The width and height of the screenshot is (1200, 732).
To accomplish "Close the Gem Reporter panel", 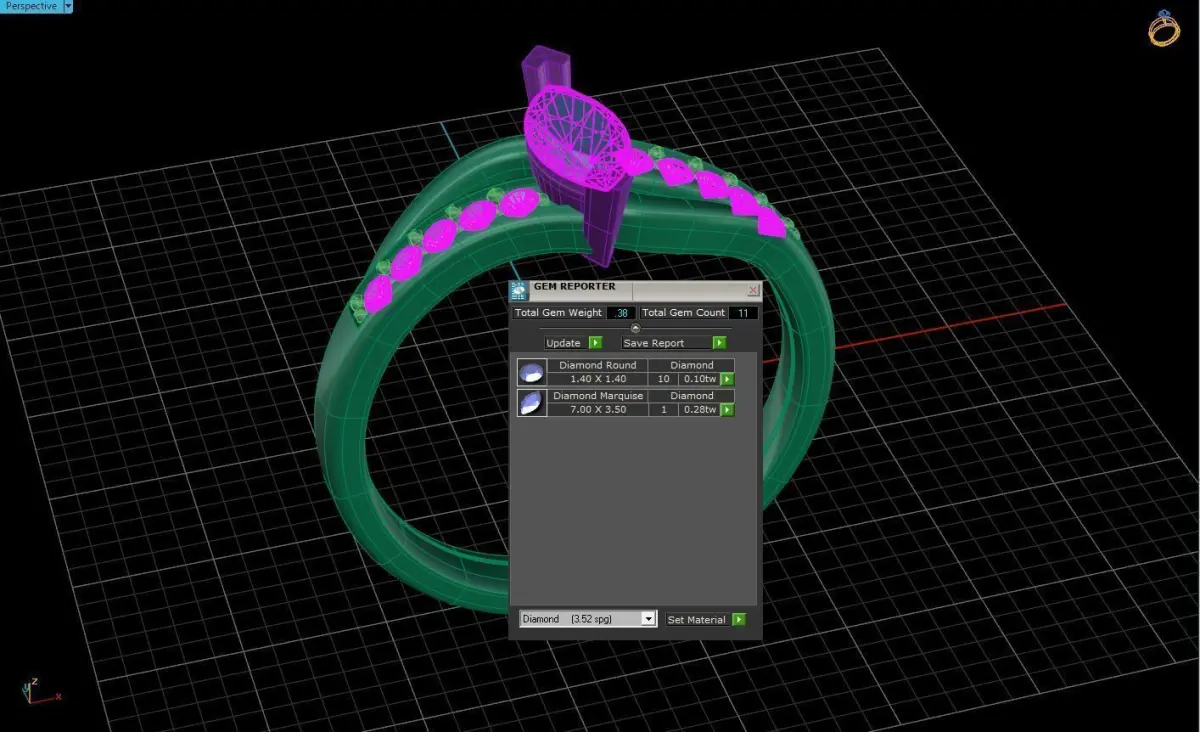I will pyautogui.click(x=753, y=291).
